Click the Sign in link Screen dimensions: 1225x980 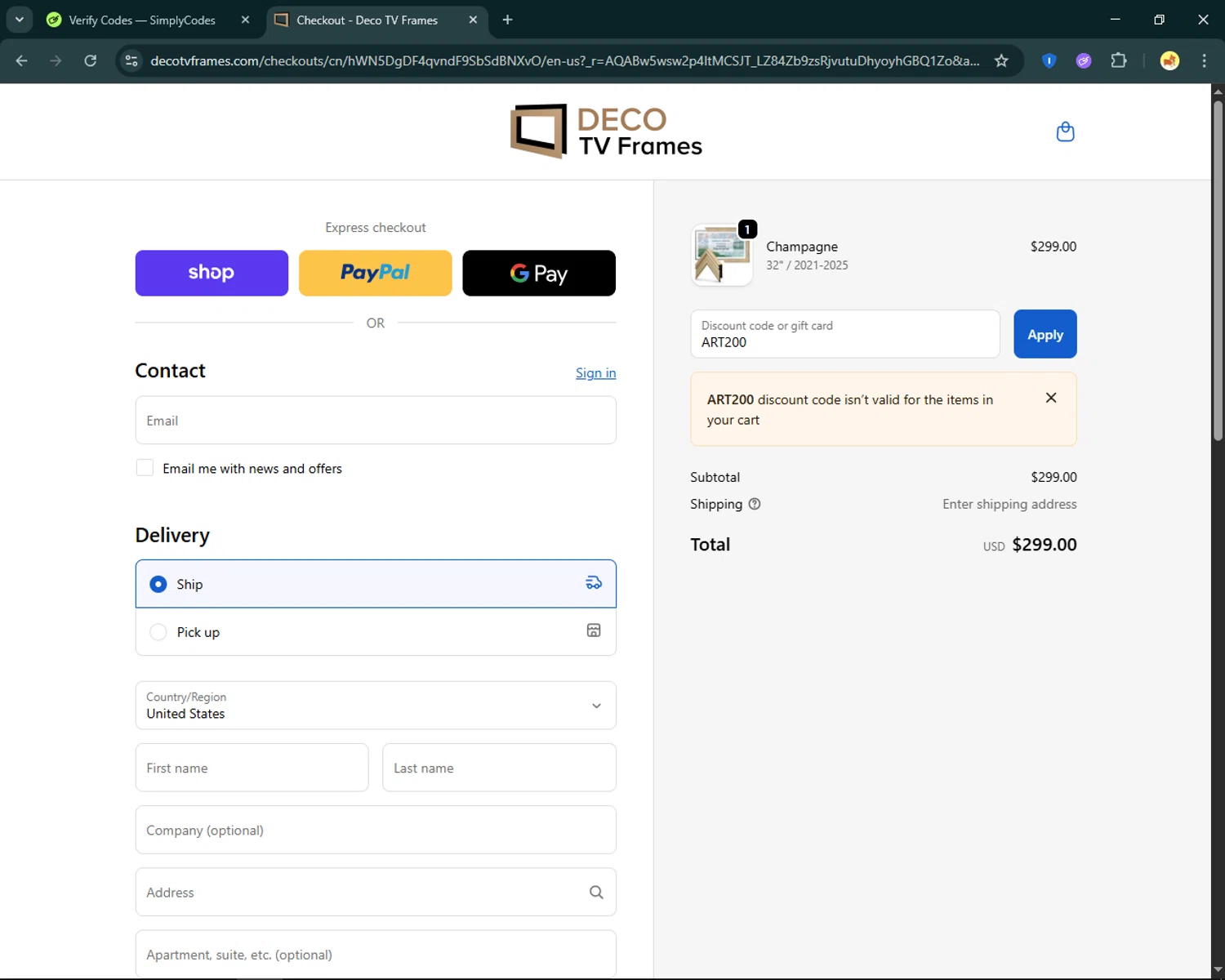tap(595, 373)
